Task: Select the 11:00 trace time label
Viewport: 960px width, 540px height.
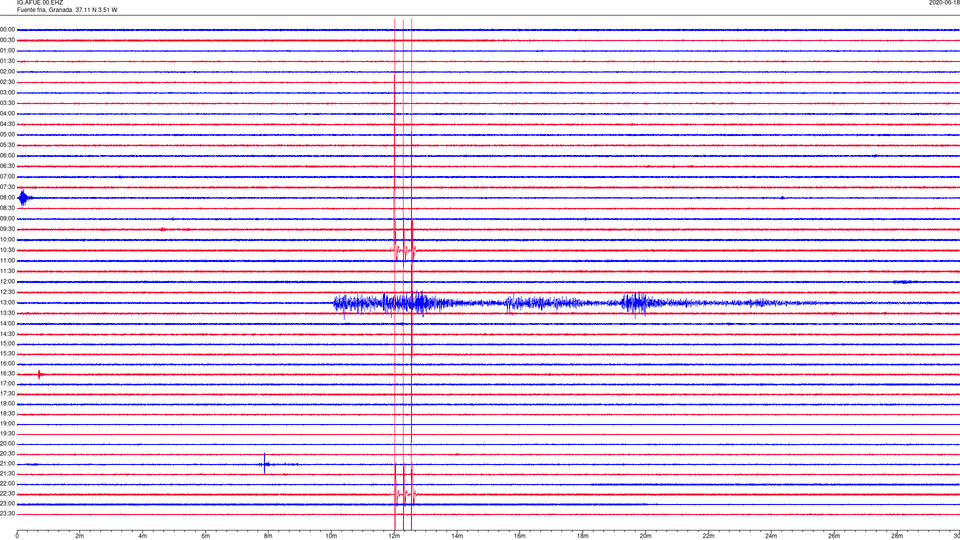Action: click(x=7, y=261)
